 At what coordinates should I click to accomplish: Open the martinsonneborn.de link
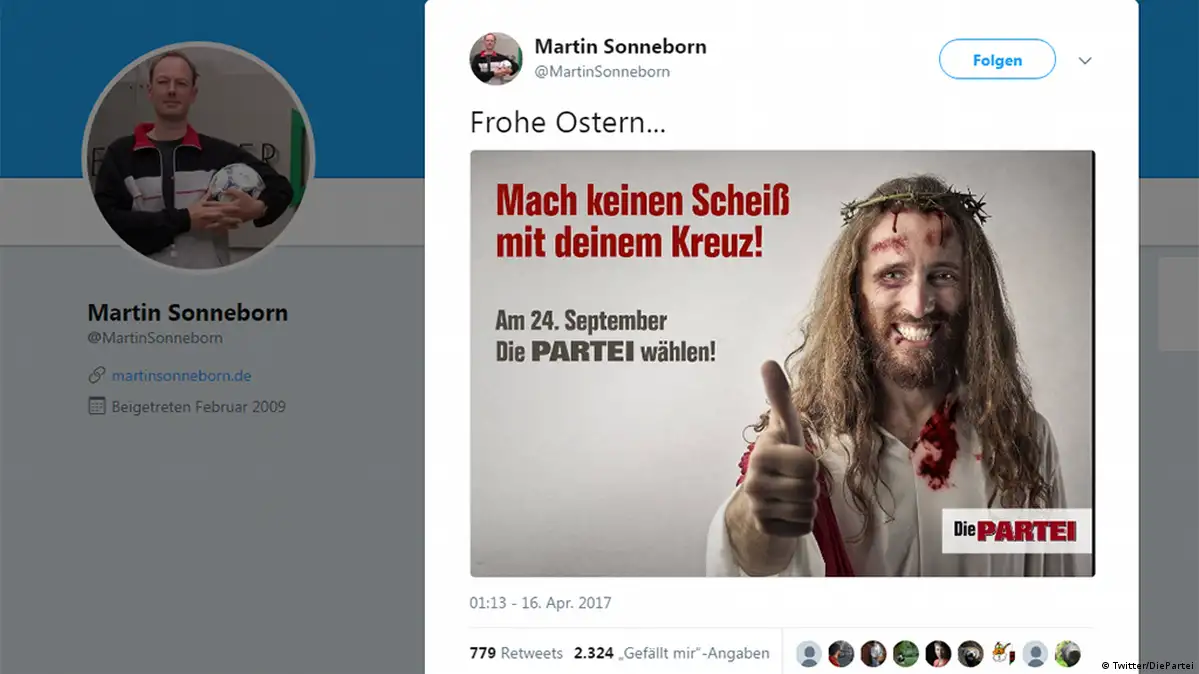click(x=181, y=376)
